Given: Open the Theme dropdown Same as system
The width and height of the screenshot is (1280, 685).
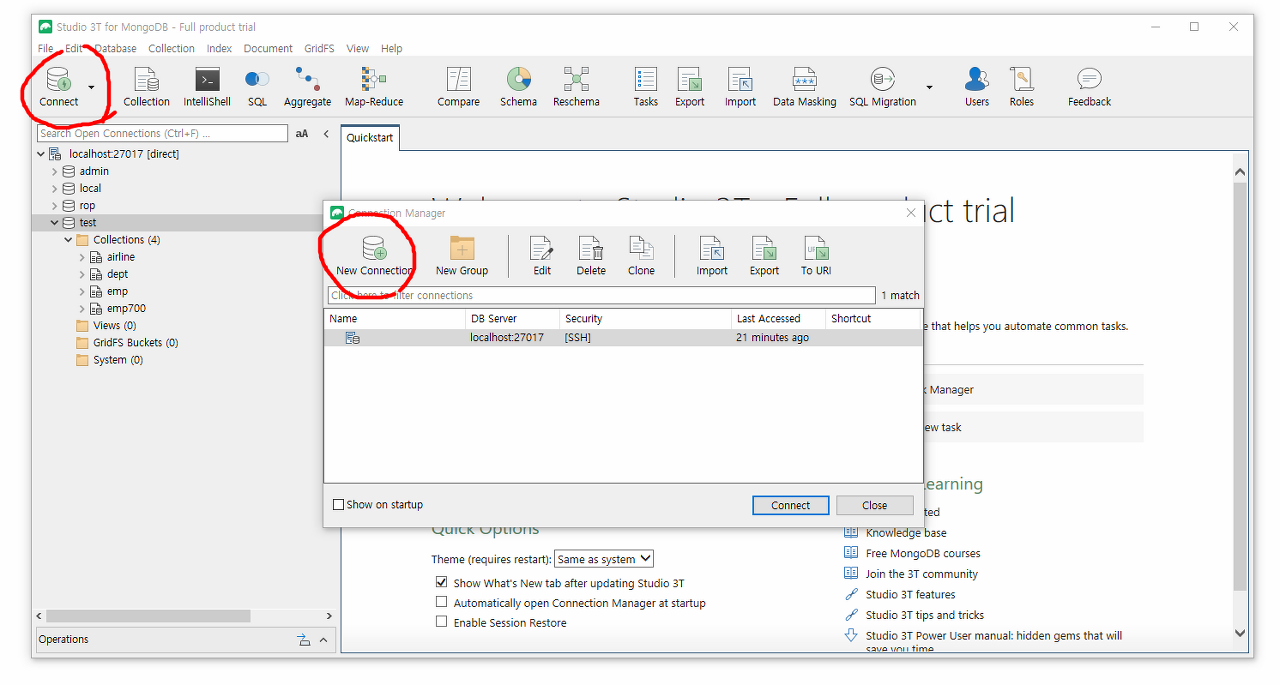Looking at the screenshot, I should pos(604,559).
